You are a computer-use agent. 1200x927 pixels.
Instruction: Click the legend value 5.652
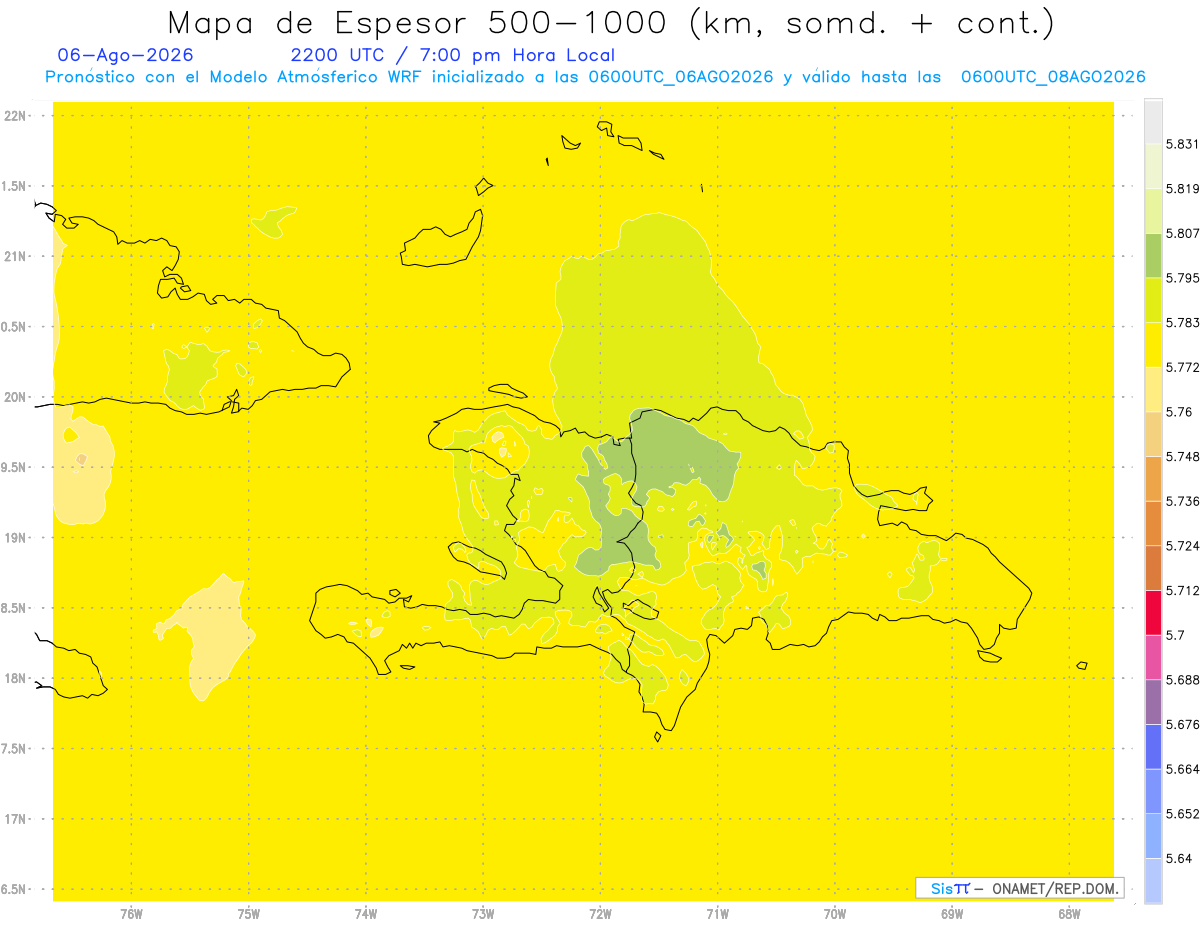(x=1182, y=814)
